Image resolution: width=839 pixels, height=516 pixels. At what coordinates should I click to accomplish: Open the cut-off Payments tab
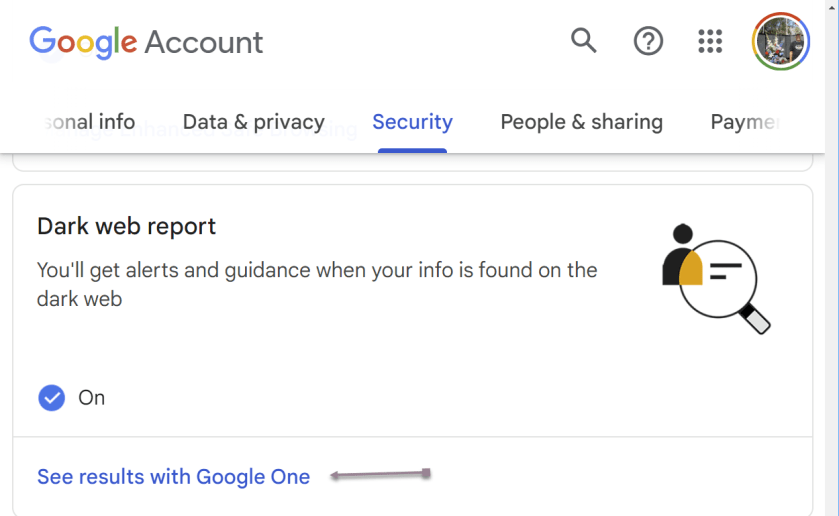[x=745, y=122]
